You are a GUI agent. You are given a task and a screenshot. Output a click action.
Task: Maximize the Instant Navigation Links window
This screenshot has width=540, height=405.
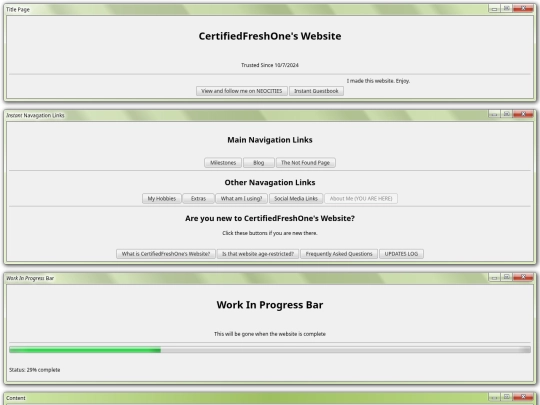tap(506, 114)
